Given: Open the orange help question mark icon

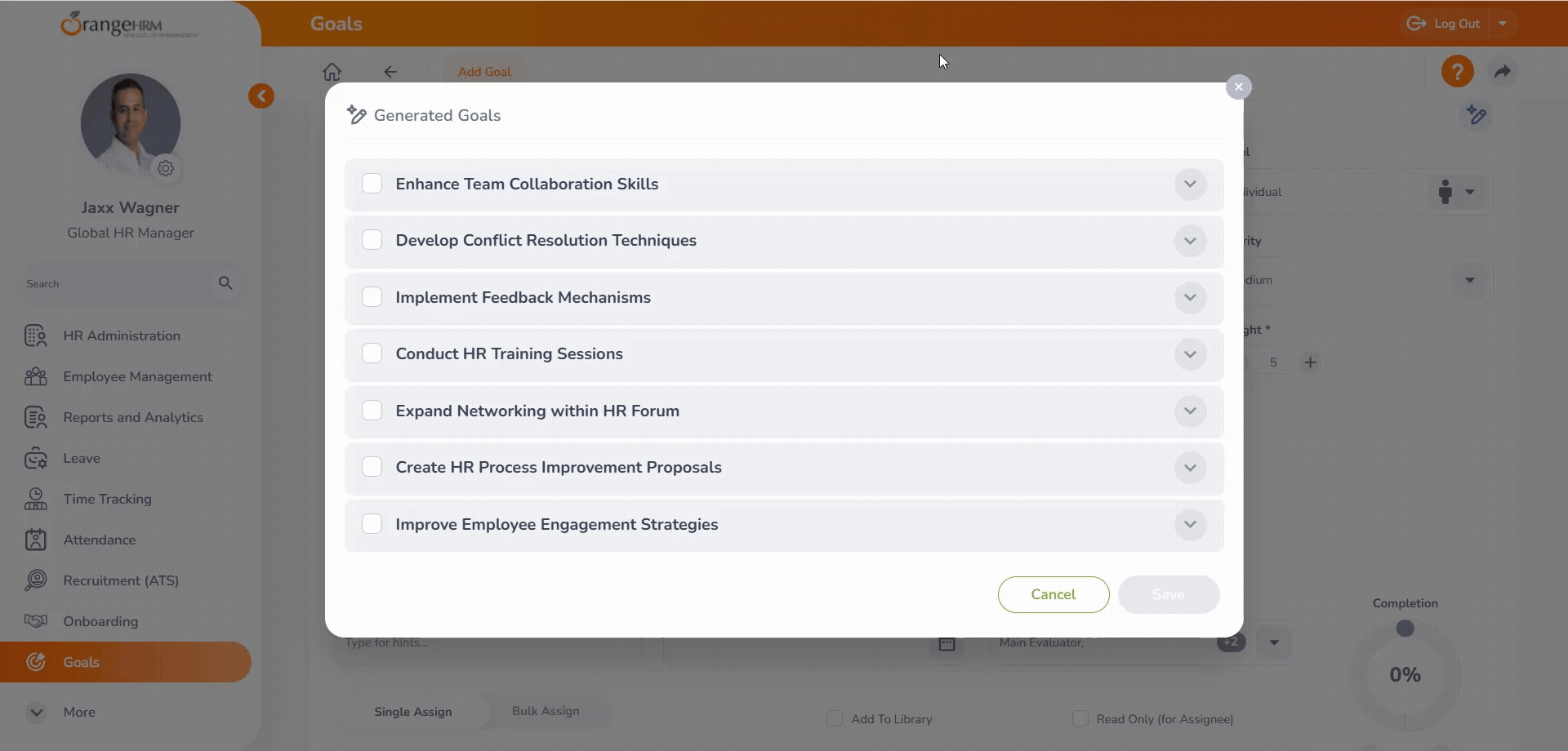Looking at the screenshot, I should [1457, 72].
